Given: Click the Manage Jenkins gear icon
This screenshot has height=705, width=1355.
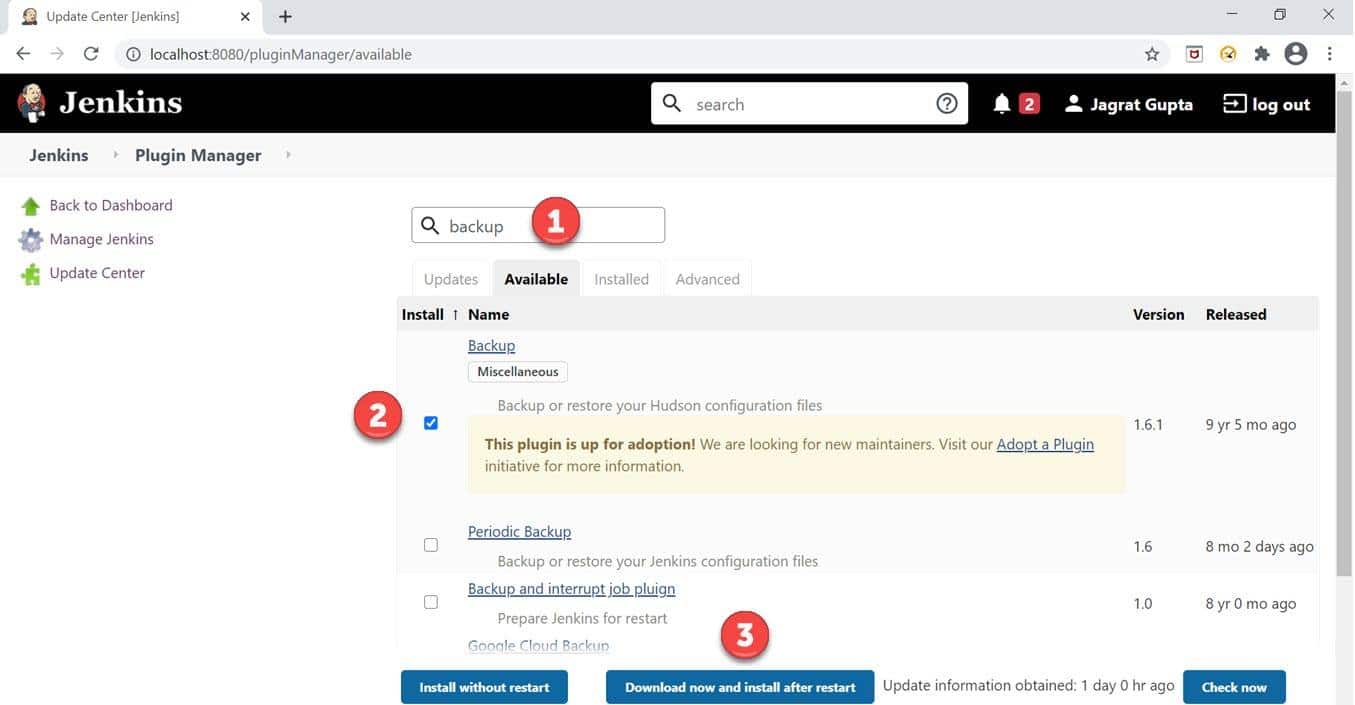Looking at the screenshot, I should pos(29,238).
